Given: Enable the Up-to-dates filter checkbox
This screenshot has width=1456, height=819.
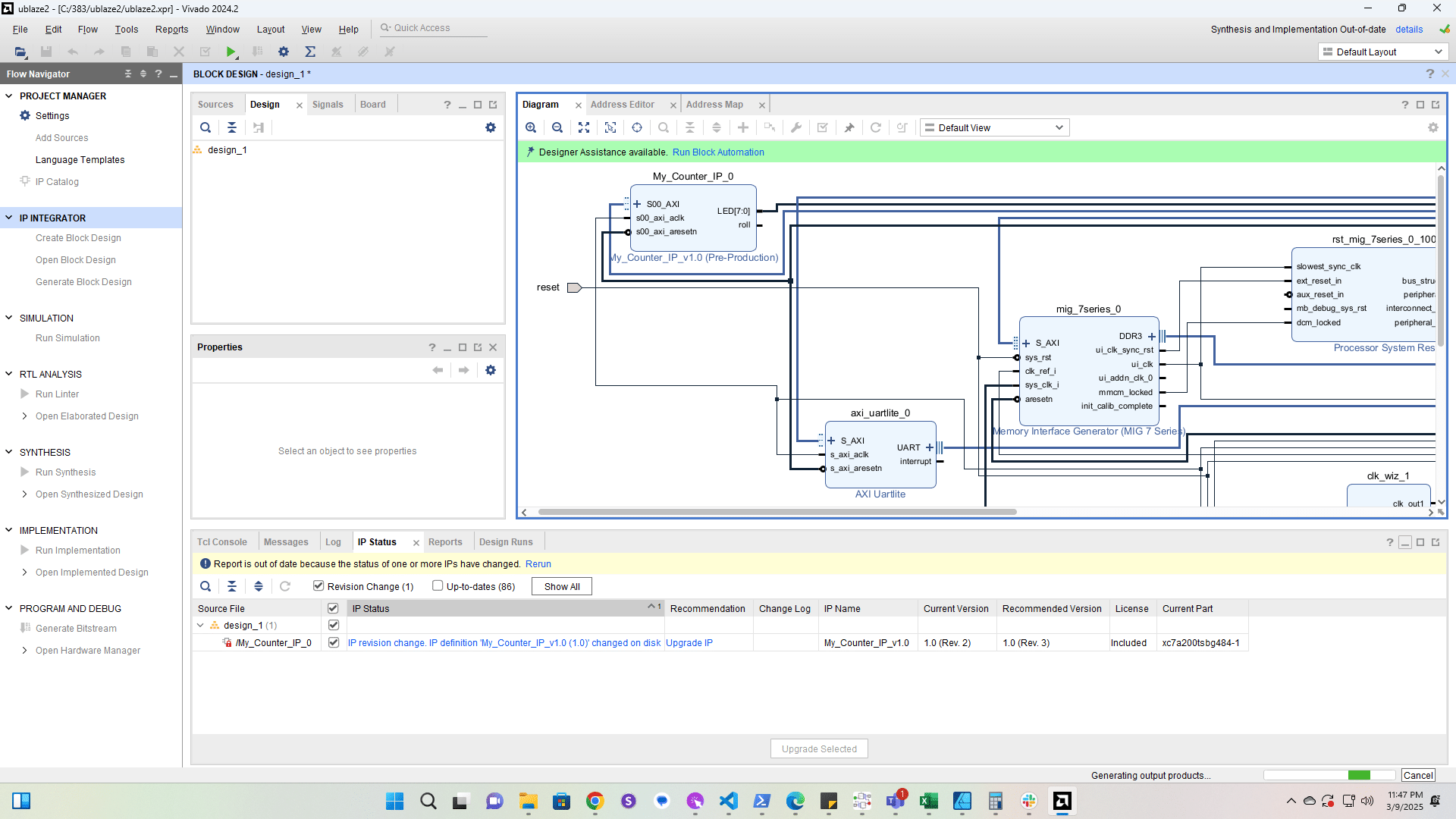Looking at the screenshot, I should [x=438, y=586].
